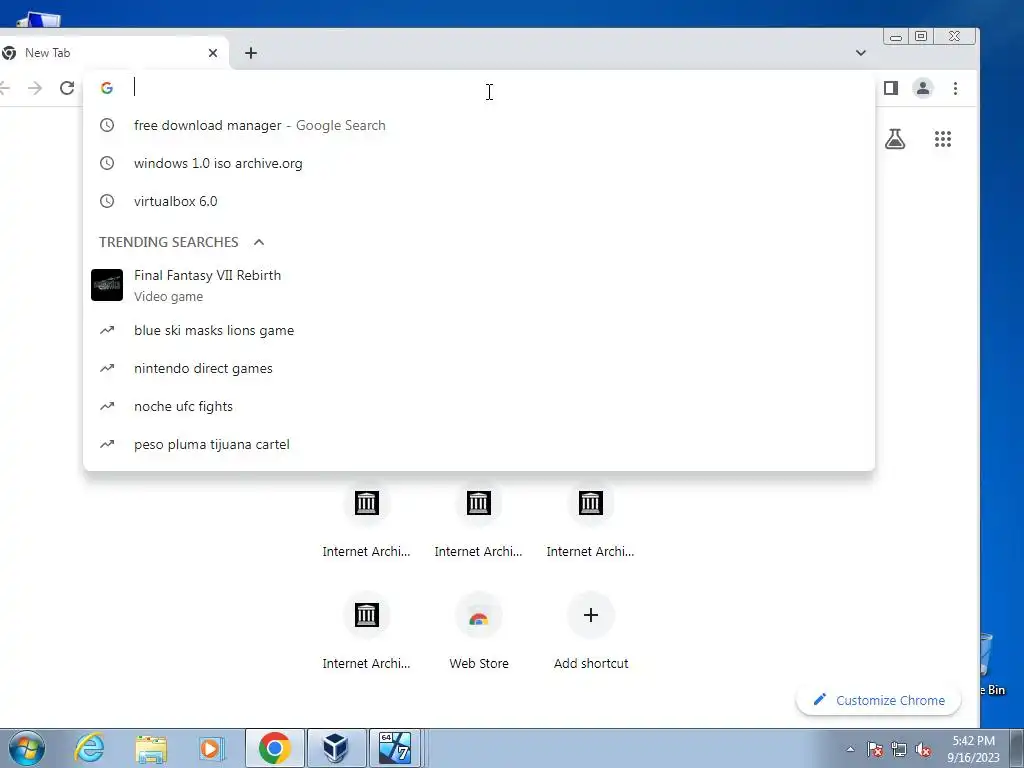Screen dimensions: 1024x768
Task: Open the Web Store shortcut
Action: (x=479, y=632)
